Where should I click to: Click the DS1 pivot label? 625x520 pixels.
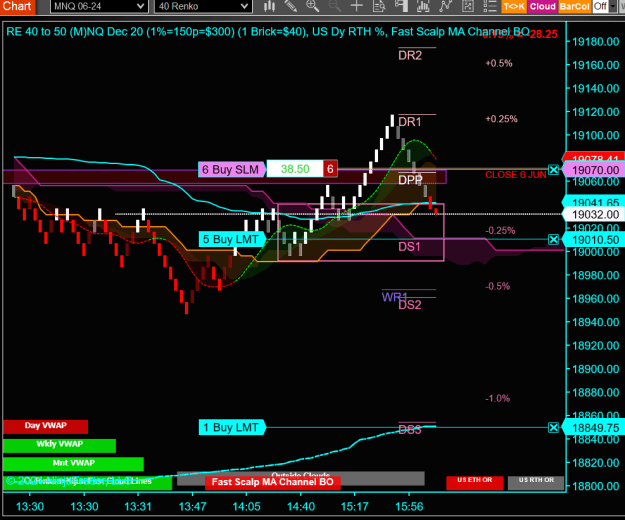[x=409, y=247]
